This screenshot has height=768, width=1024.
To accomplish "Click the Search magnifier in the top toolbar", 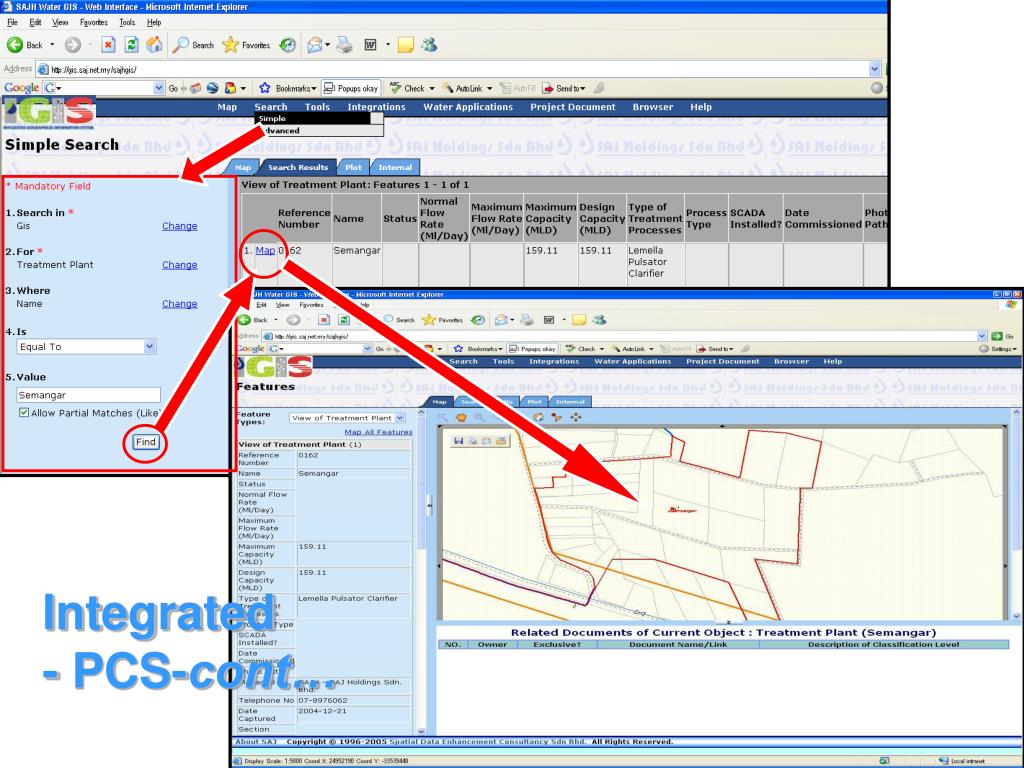I will tap(181, 44).
